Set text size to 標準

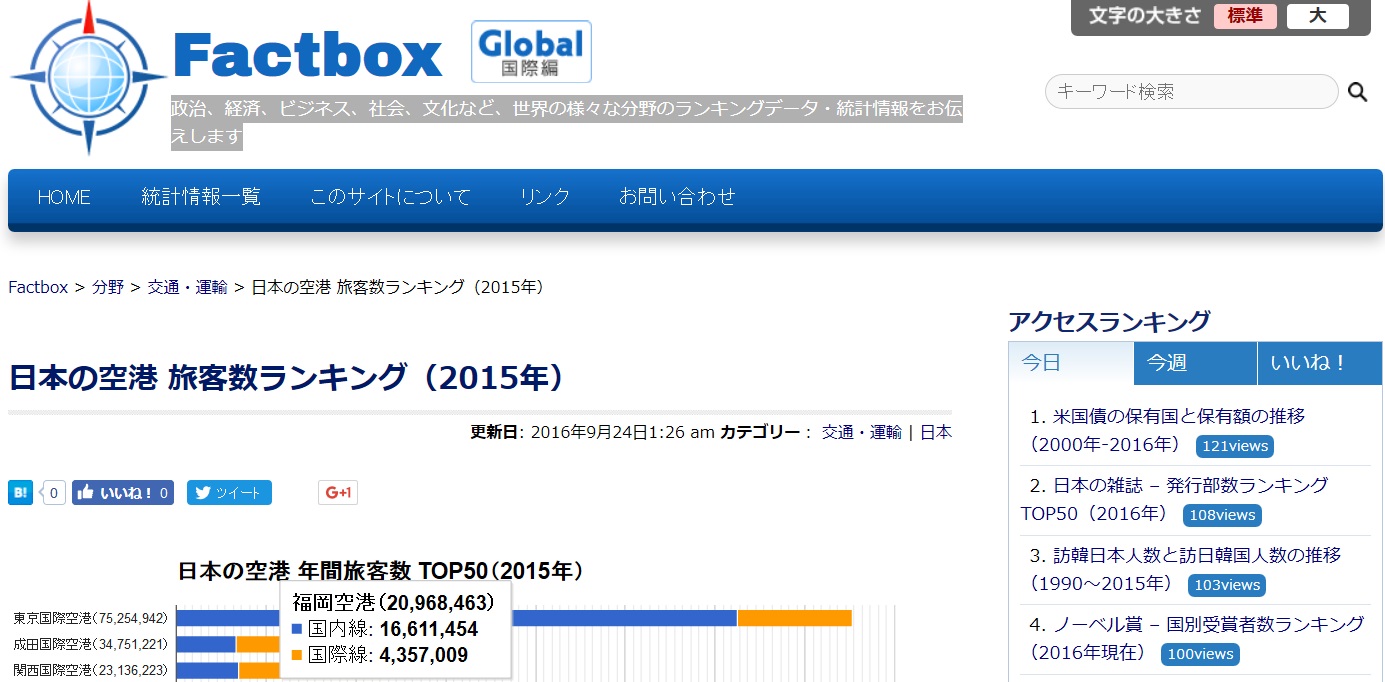pos(1245,16)
